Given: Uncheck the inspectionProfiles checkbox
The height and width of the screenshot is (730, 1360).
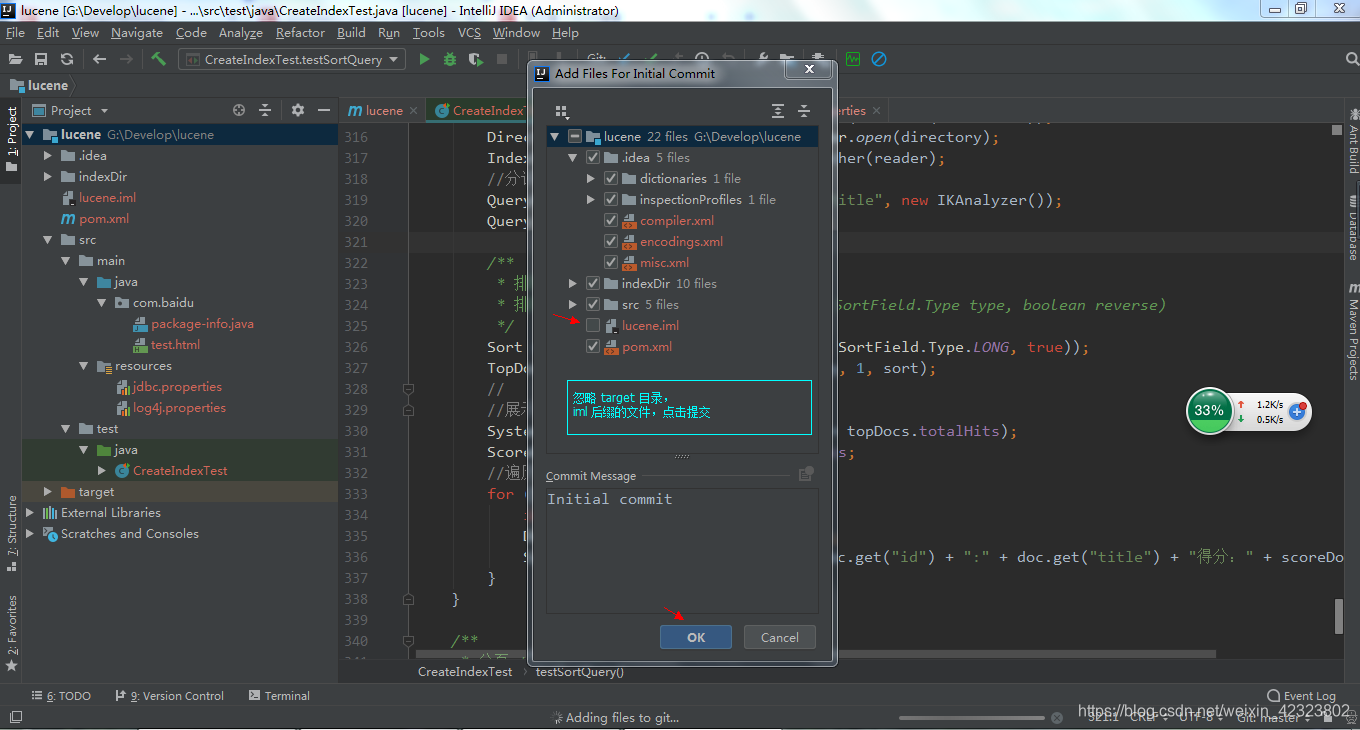Looking at the screenshot, I should click(x=611, y=199).
